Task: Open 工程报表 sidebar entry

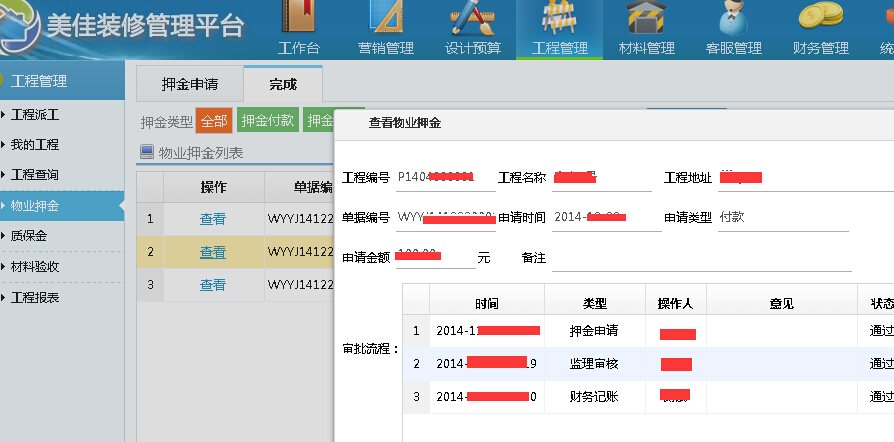Action: coord(35,298)
